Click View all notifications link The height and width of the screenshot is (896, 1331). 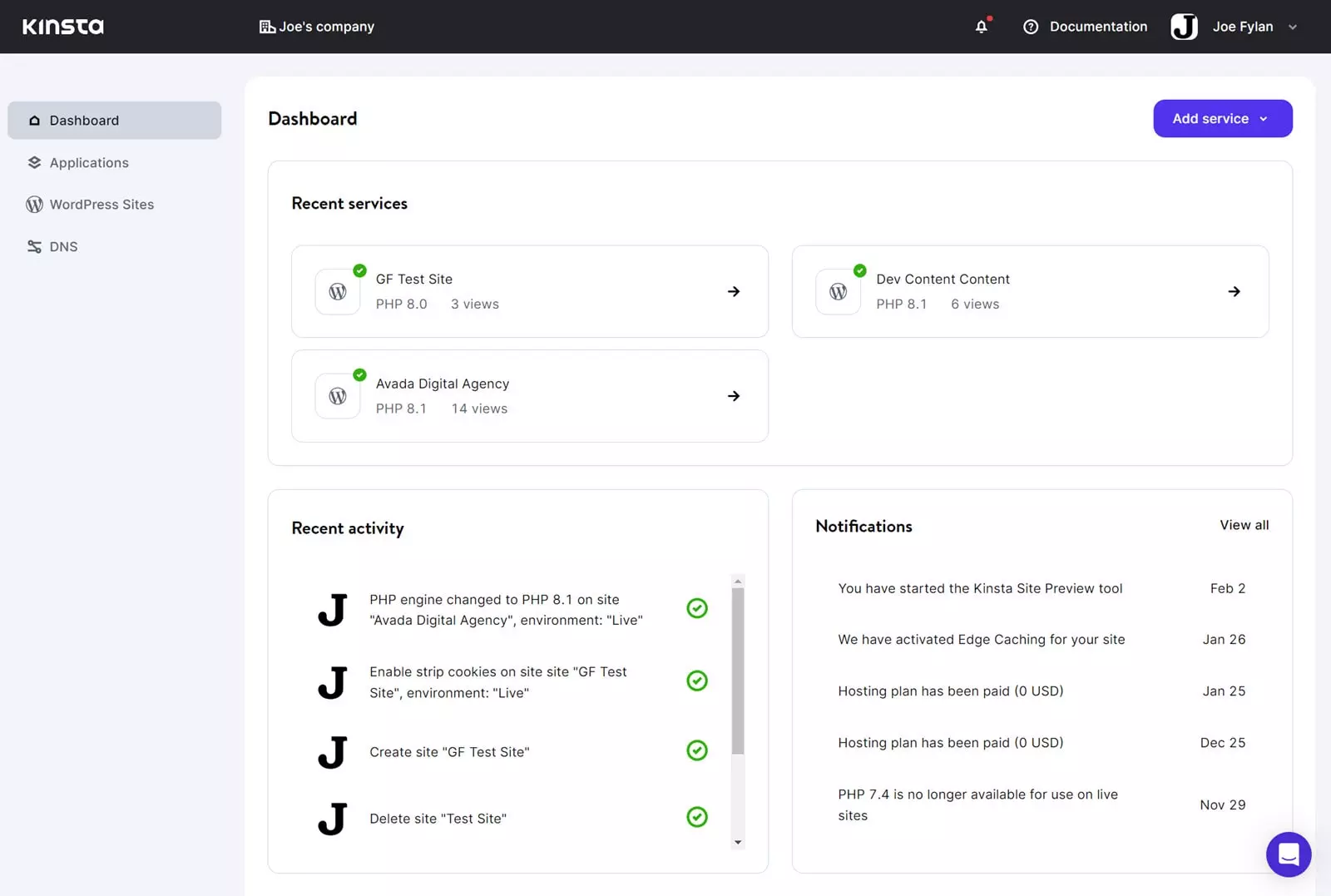[1244, 525]
